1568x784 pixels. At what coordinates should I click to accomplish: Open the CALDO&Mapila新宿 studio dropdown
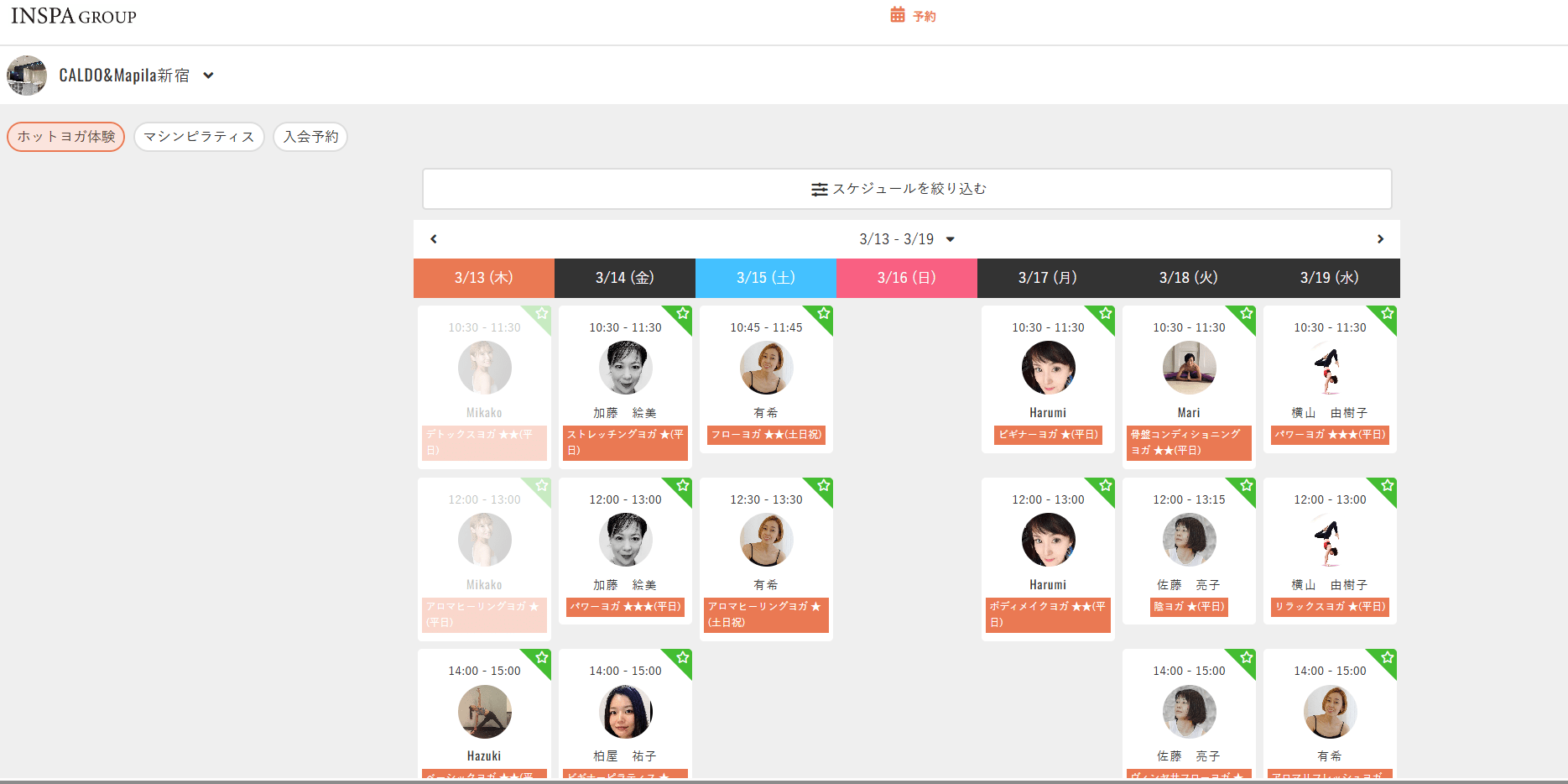[208, 76]
